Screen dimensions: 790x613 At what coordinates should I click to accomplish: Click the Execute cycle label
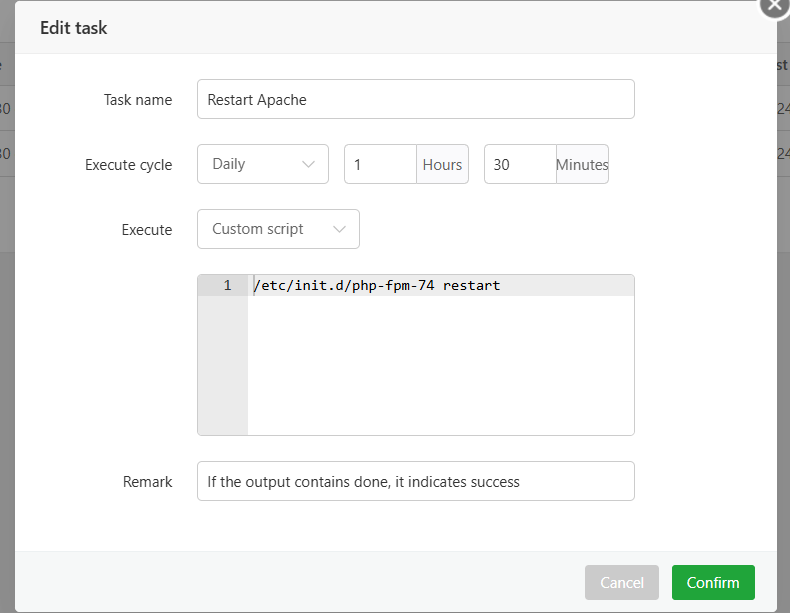coord(128,165)
